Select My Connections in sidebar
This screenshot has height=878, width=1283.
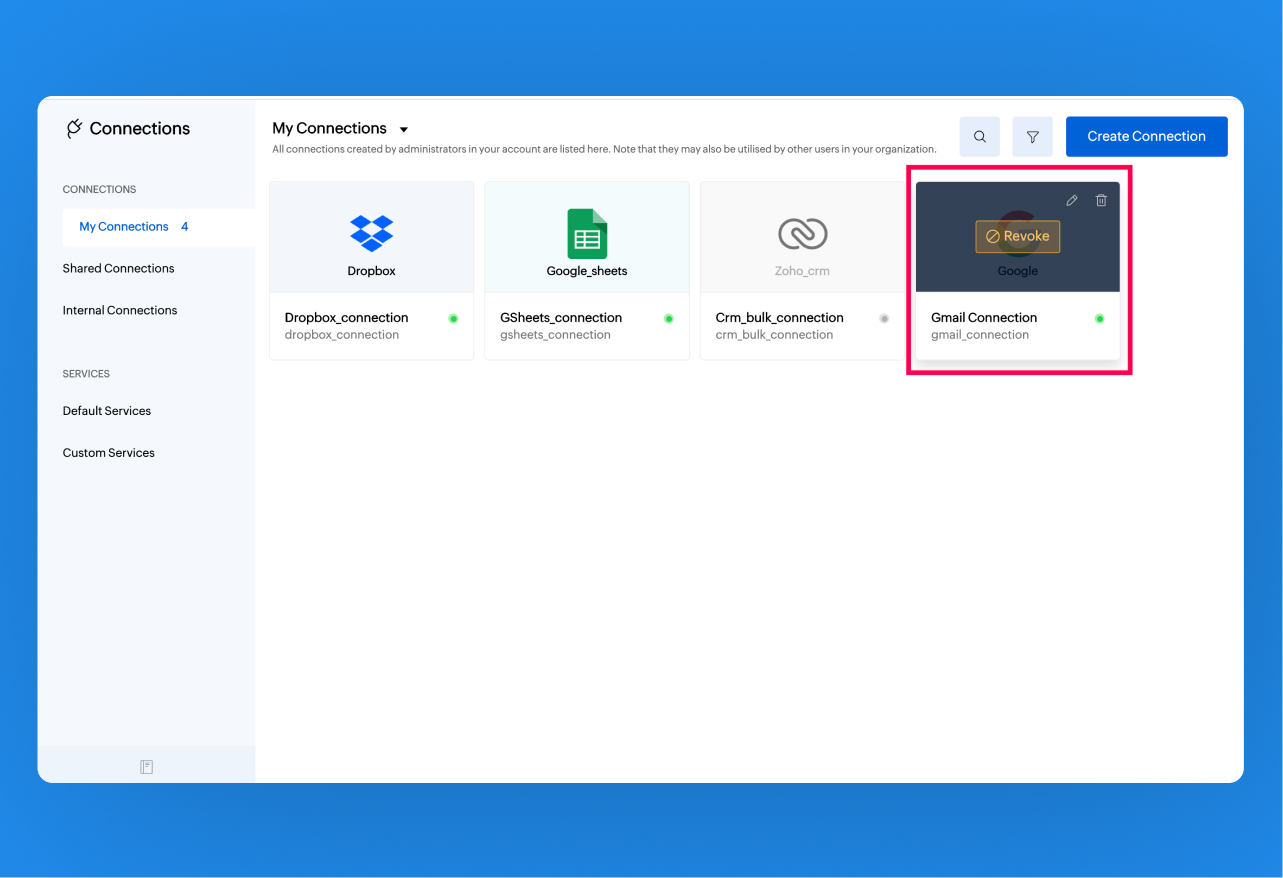(124, 227)
